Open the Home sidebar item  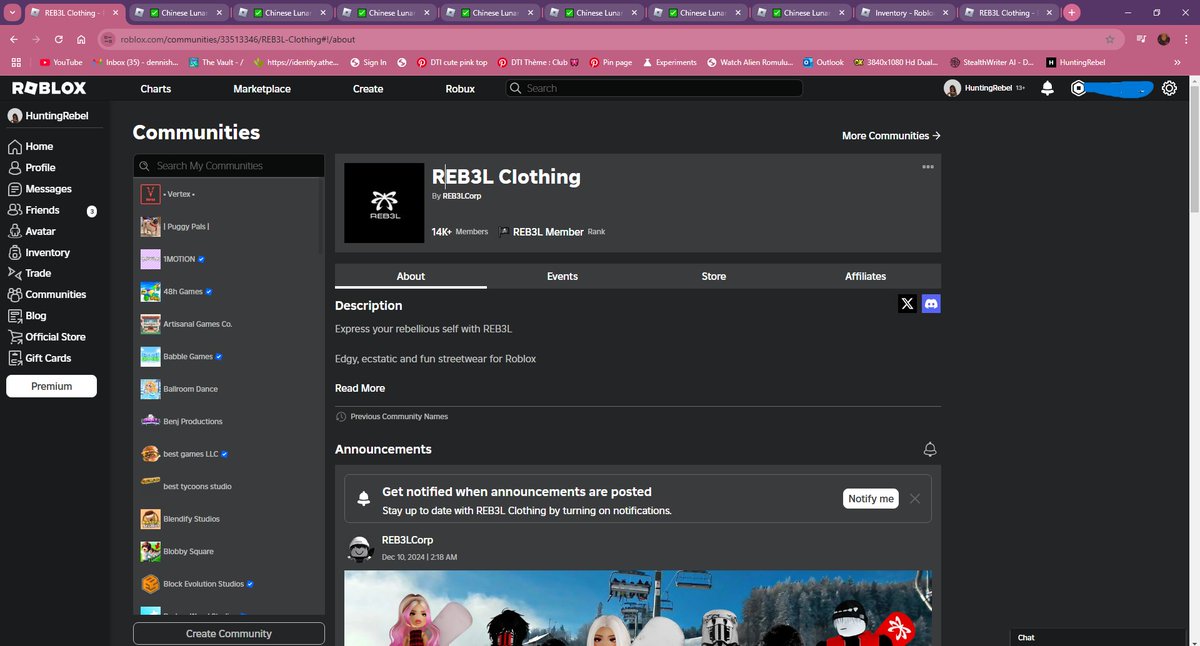click(30, 146)
